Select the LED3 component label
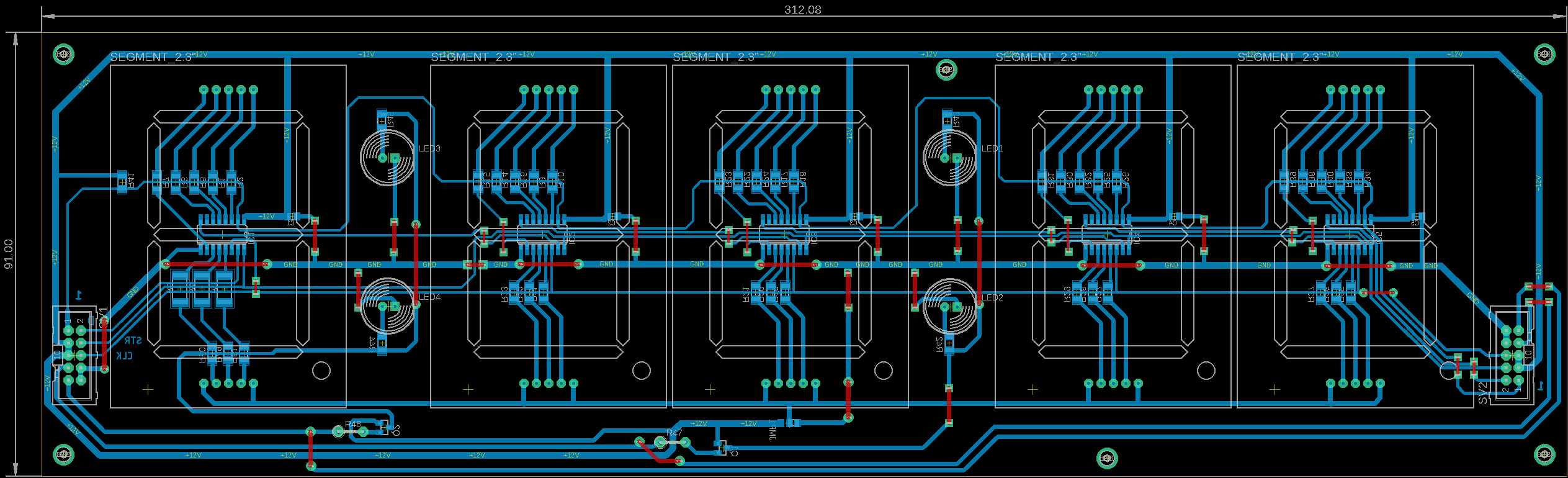The image size is (1568, 478). 429,148
